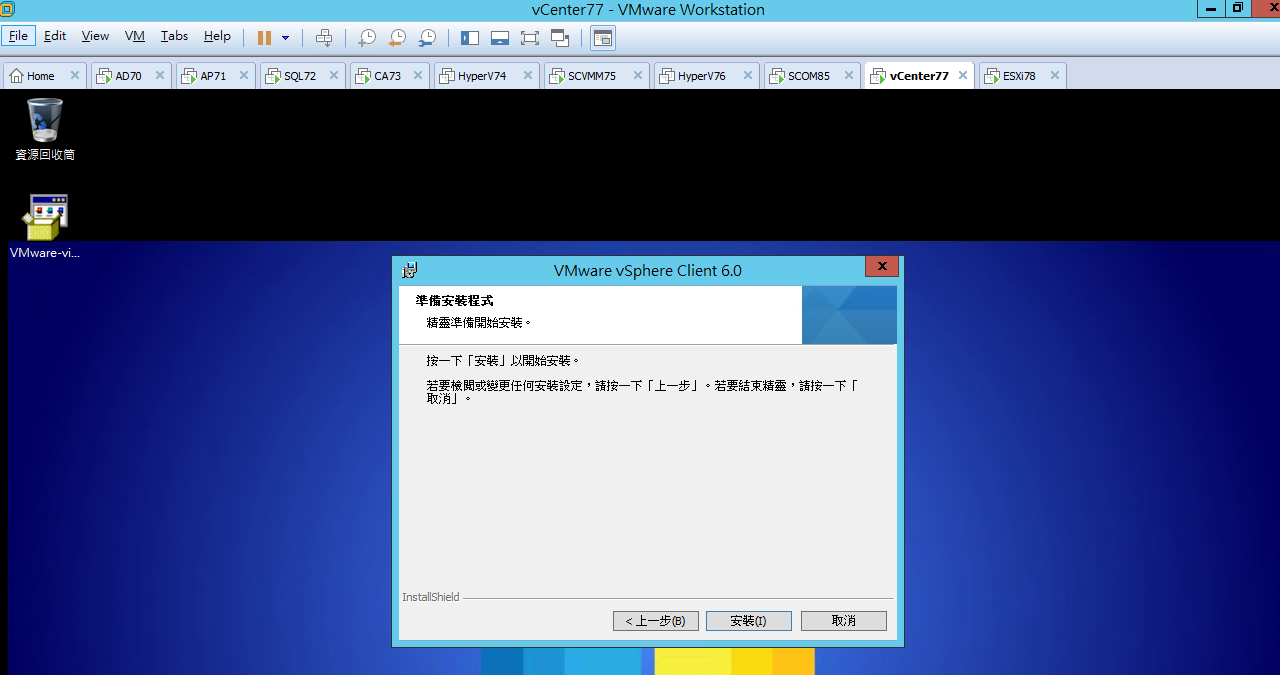1280x675 pixels.
Task: Switch to the SQL72 tab
Action: (299, 76)
